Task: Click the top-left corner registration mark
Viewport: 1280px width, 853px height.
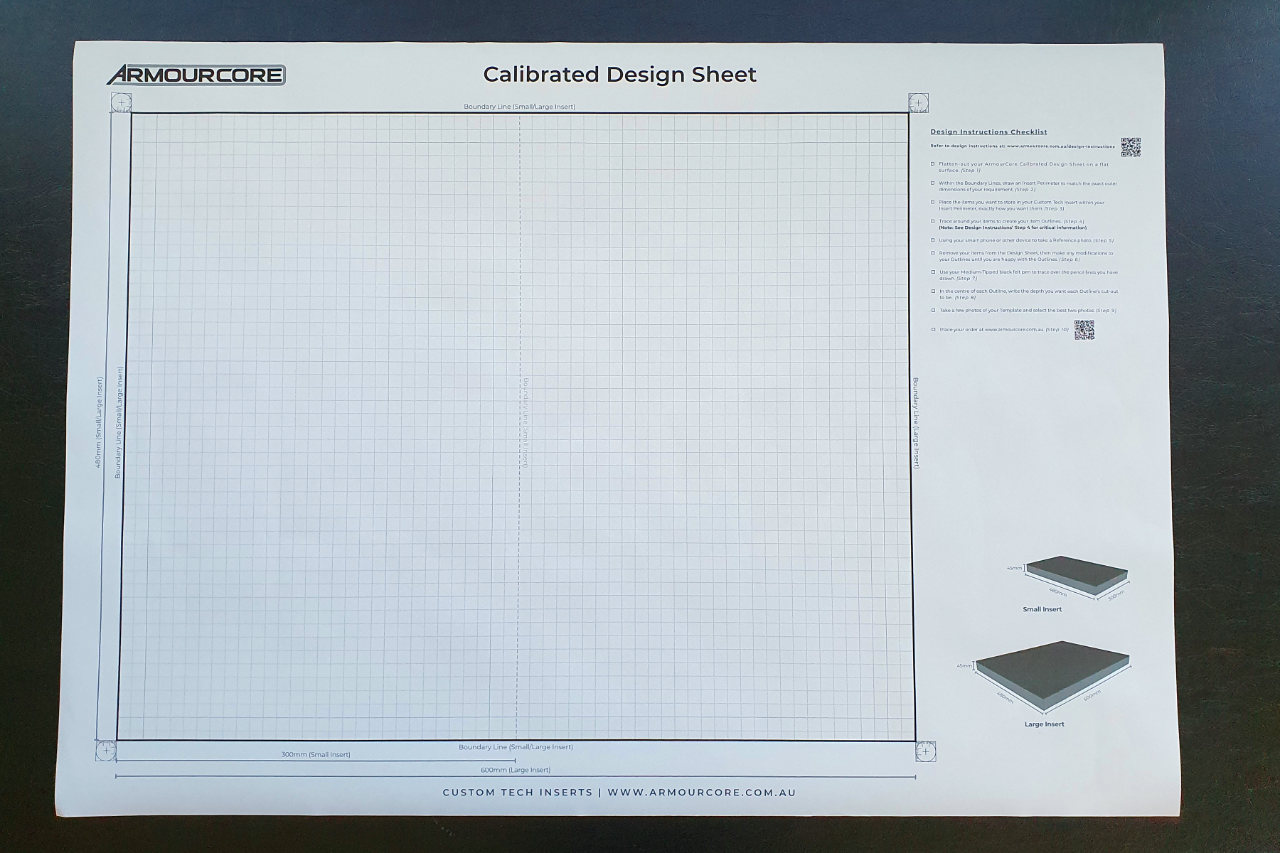Action: 121,102
